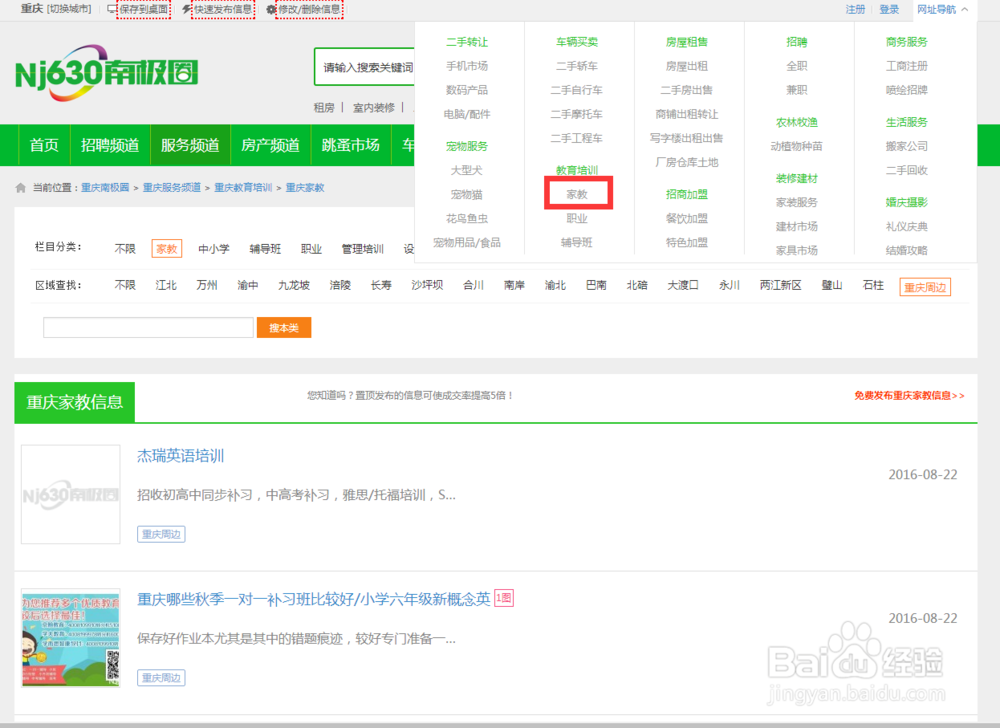Click the save-to-desktop icon at top
The width and height of the screenshot is (1000, 728).
[x=110, y=9]
